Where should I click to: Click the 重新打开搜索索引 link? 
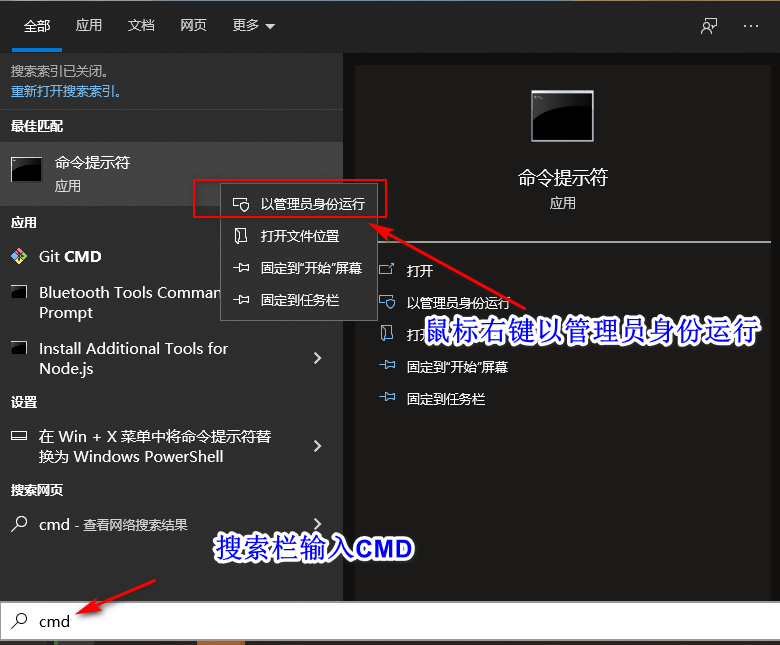(x=66, y=92)
